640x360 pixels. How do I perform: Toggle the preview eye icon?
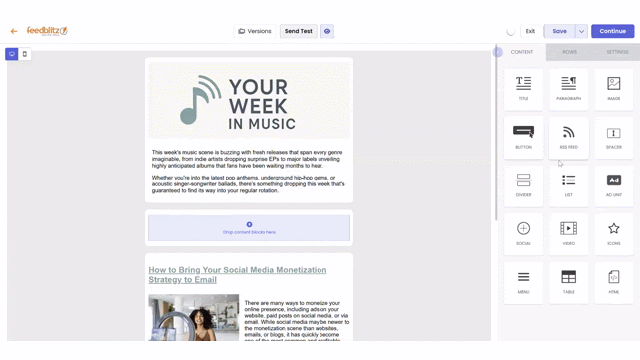coord(327,31)
